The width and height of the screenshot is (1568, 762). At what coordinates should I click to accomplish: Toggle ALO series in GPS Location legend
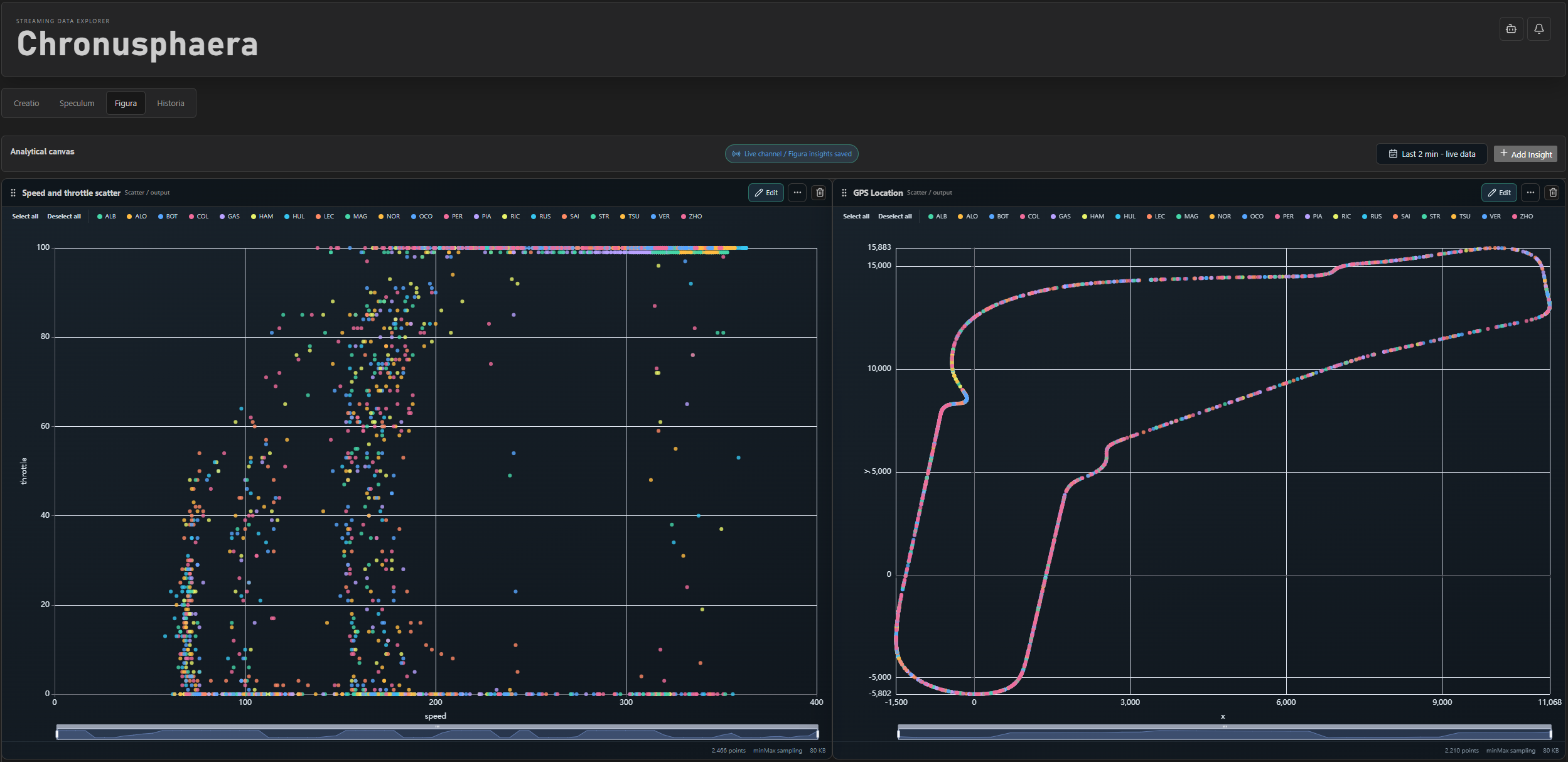[968, 217]
